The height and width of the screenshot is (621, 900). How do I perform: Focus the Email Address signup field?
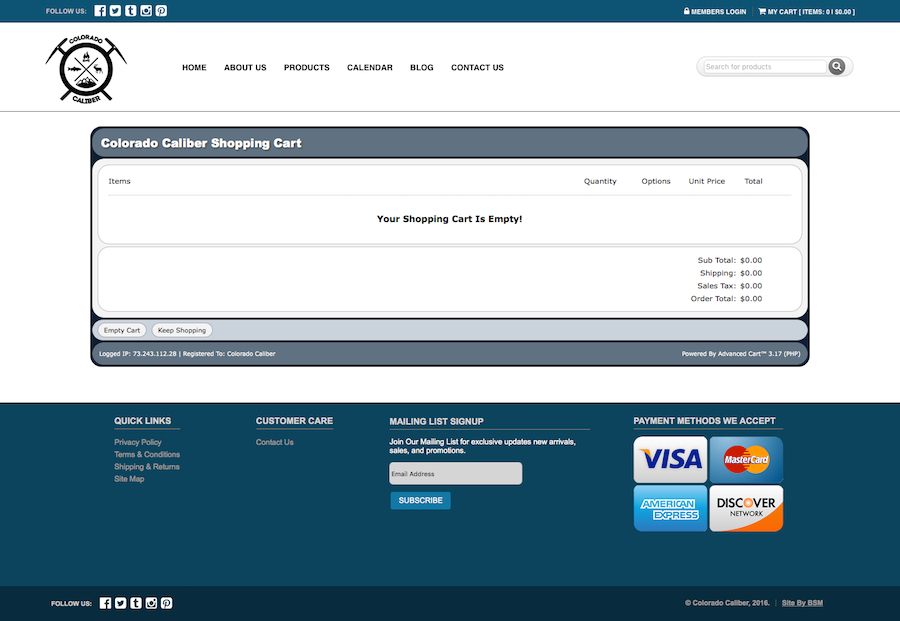tap(456, 473)
